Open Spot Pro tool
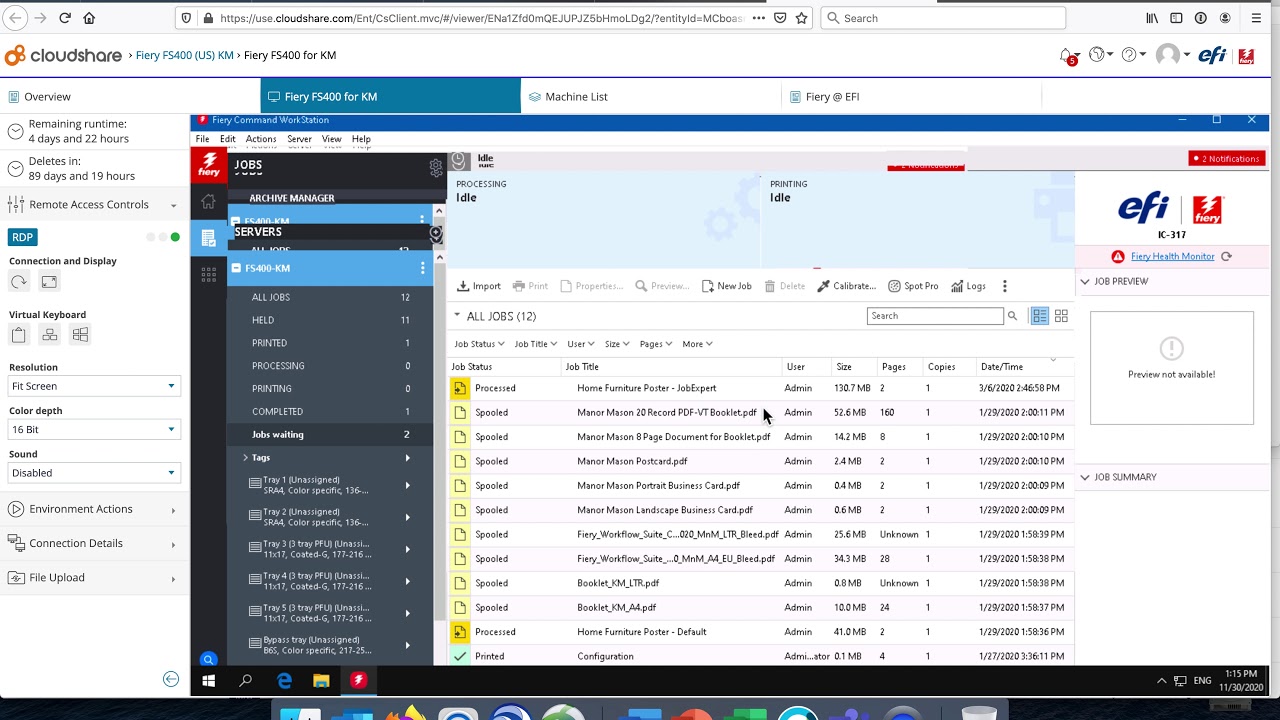Viewport: 1280px width, 720px height. 913,286
